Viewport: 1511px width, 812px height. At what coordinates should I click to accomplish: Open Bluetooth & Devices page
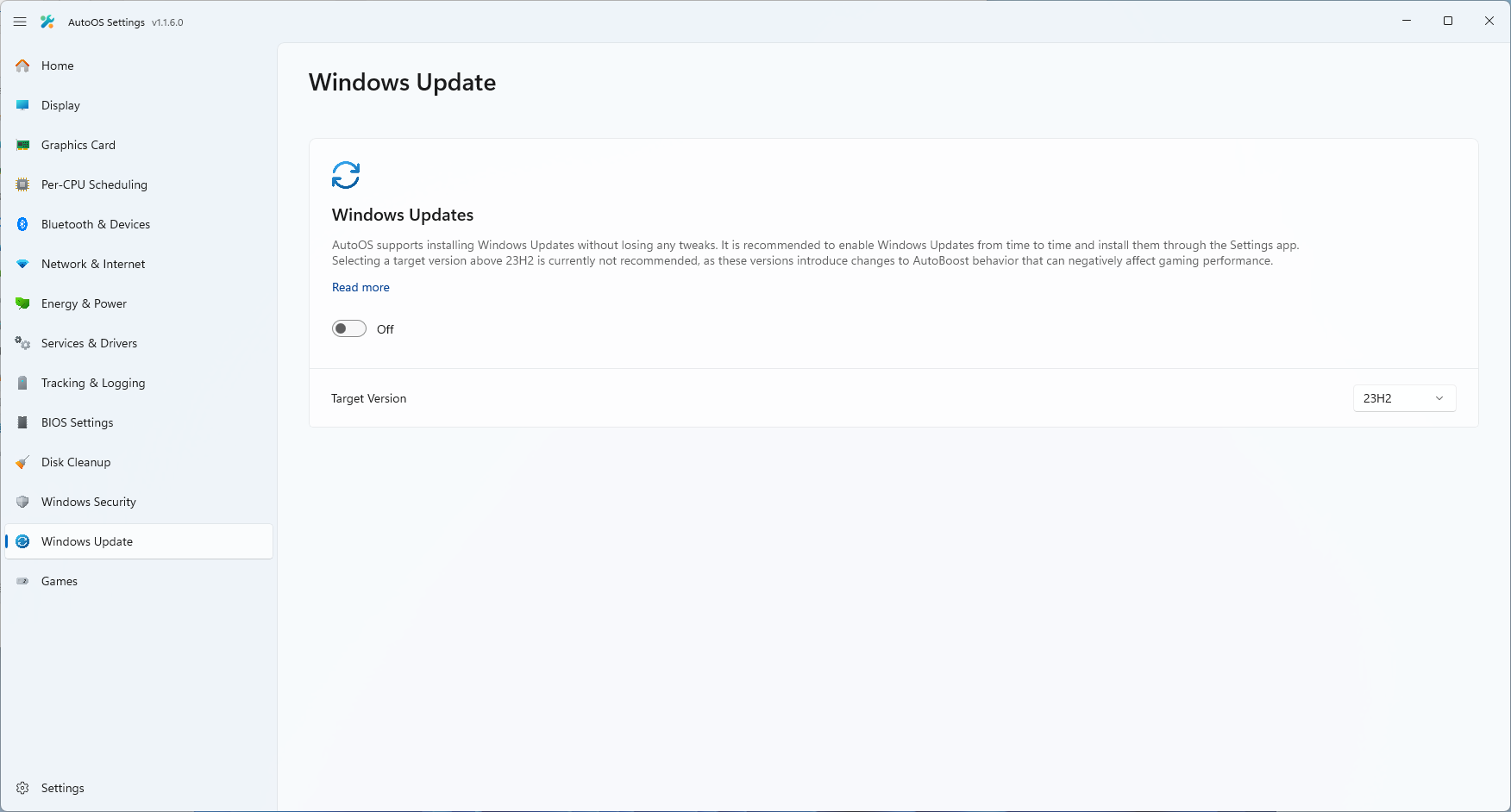click(x=139, y=224)
